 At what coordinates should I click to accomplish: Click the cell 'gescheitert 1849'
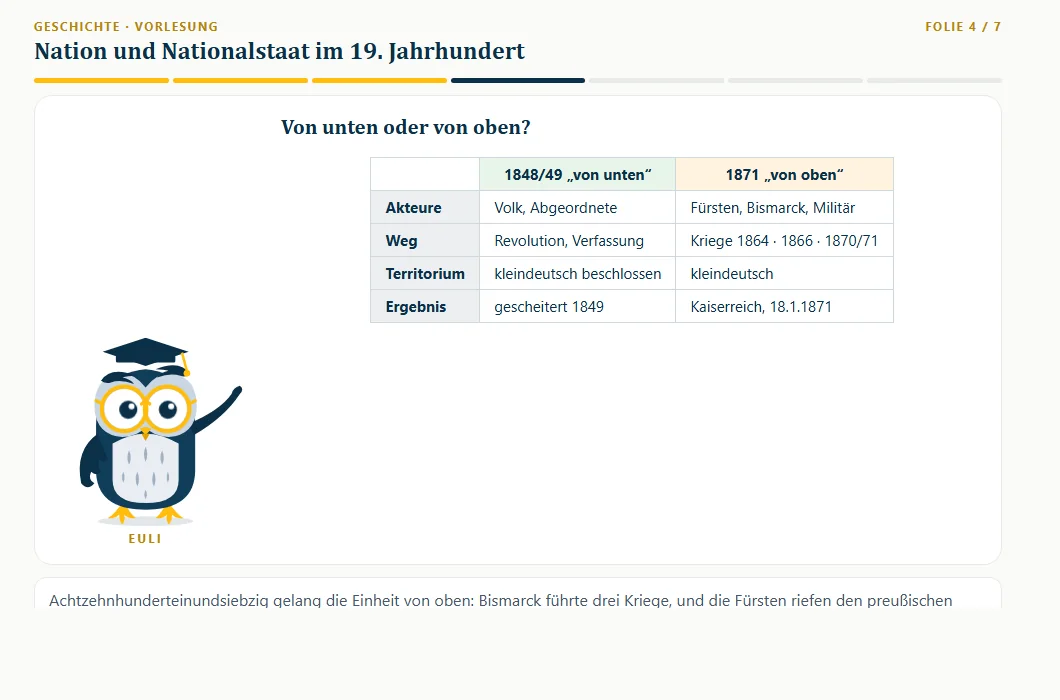click(x=577, y=307)
